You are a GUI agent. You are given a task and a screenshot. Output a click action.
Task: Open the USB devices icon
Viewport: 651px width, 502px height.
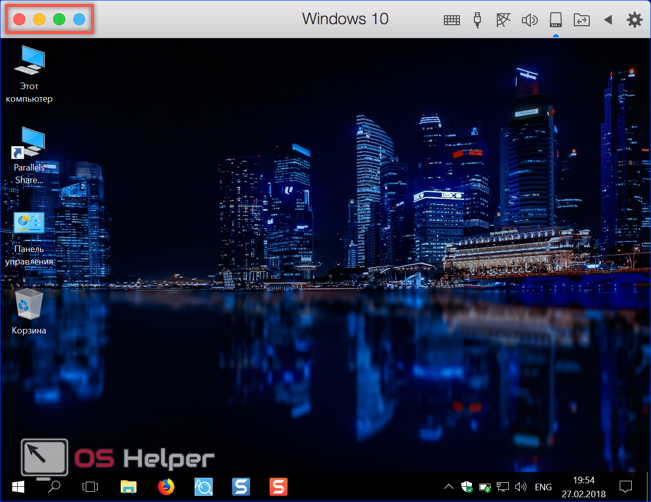coord(477,20)
